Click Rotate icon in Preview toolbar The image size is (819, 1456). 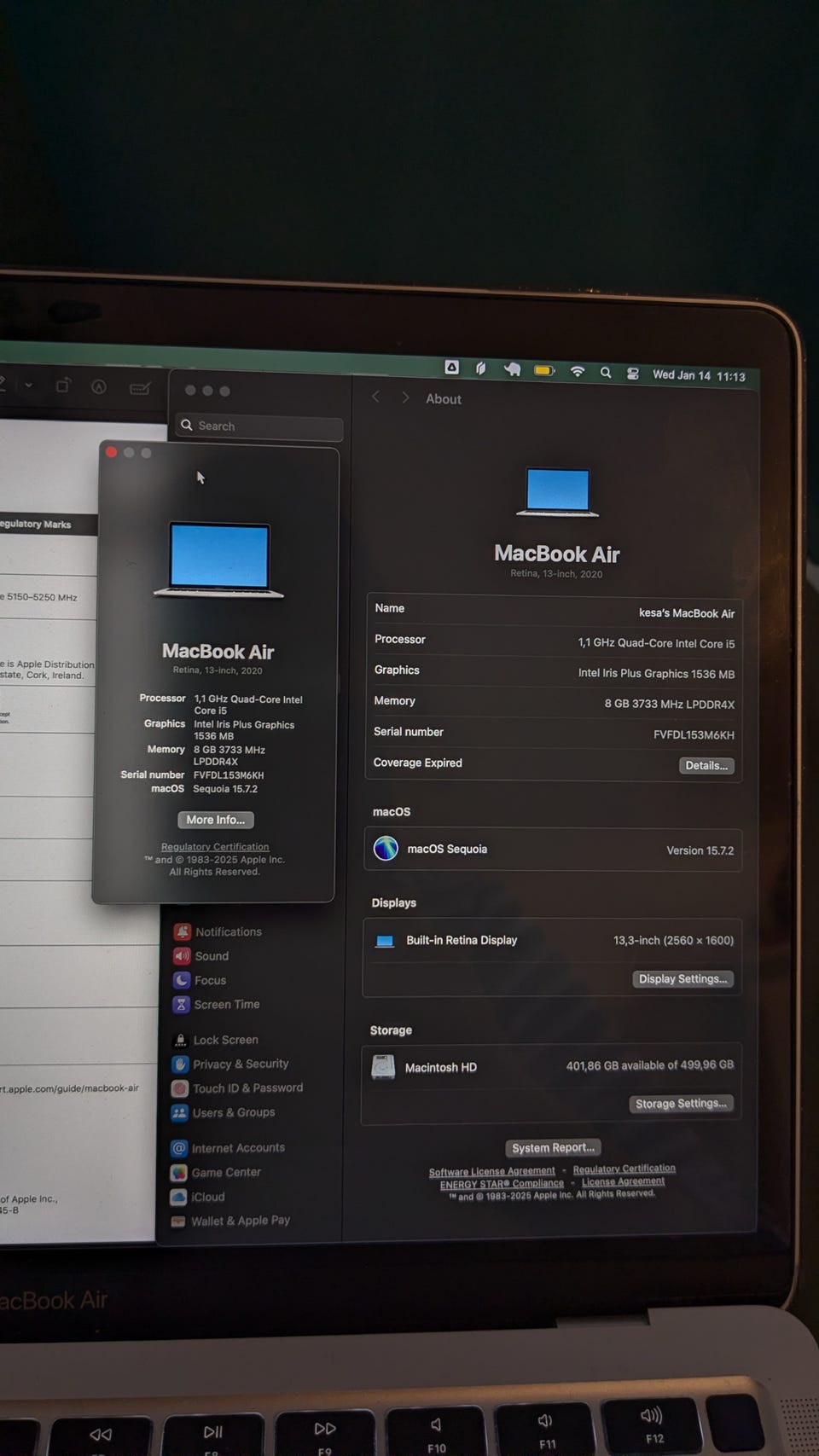(x=62, y=386)
